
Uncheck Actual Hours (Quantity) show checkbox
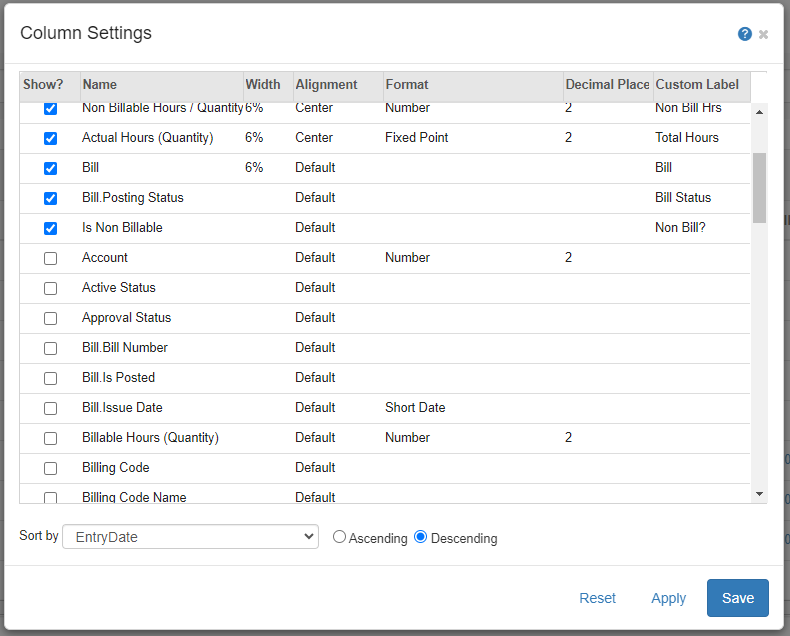pyautogui.click(x=50, y=138)
